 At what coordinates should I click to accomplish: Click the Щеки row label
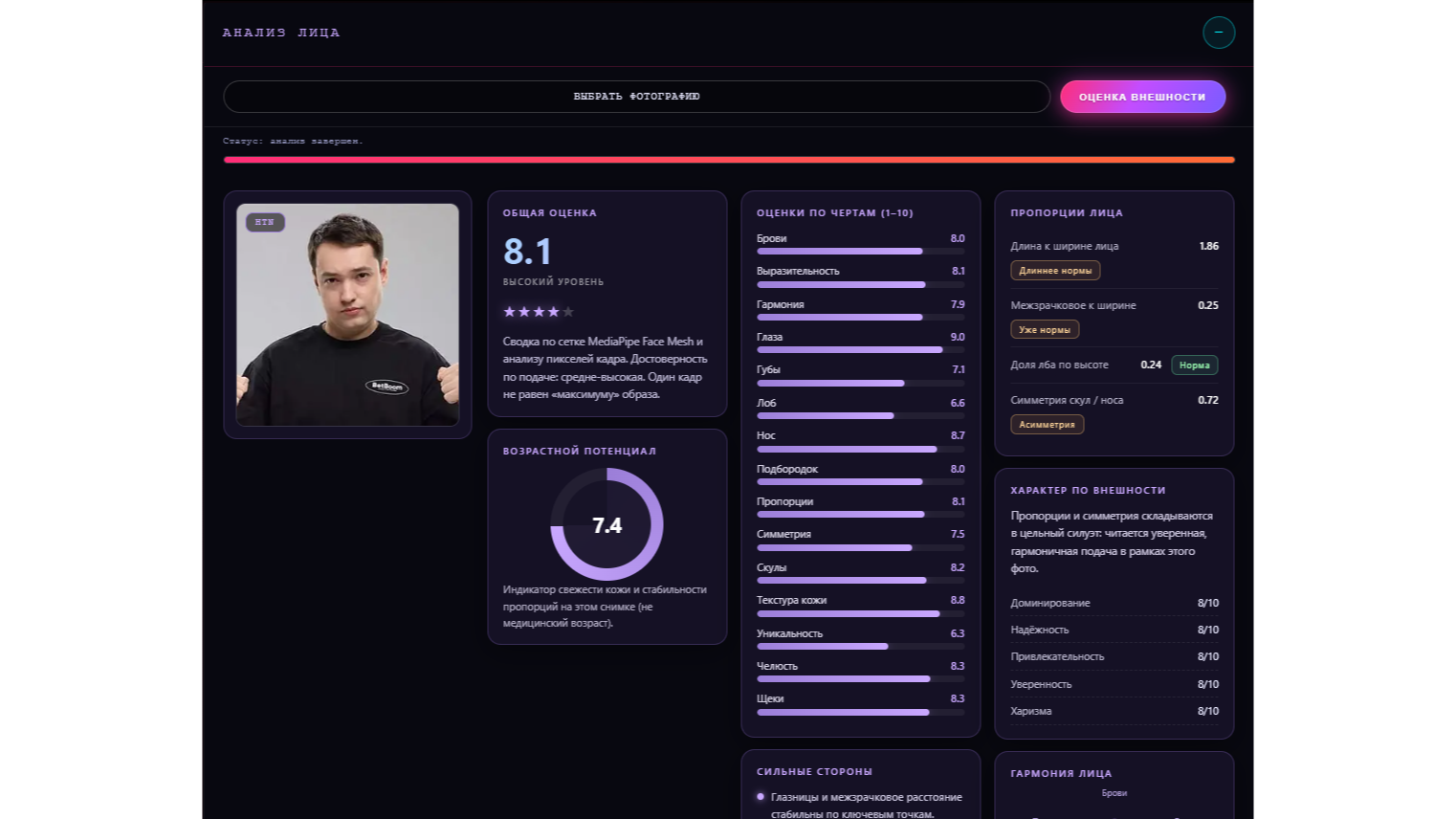pos(770,698)
